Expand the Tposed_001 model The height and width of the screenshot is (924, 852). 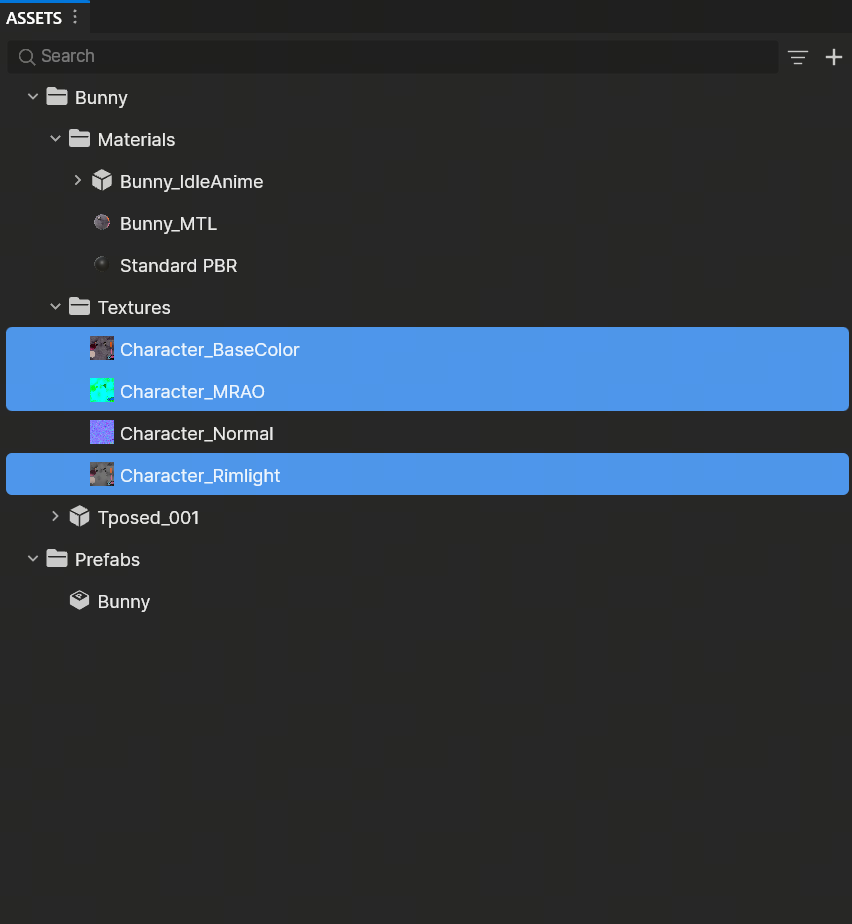(55, 517)
